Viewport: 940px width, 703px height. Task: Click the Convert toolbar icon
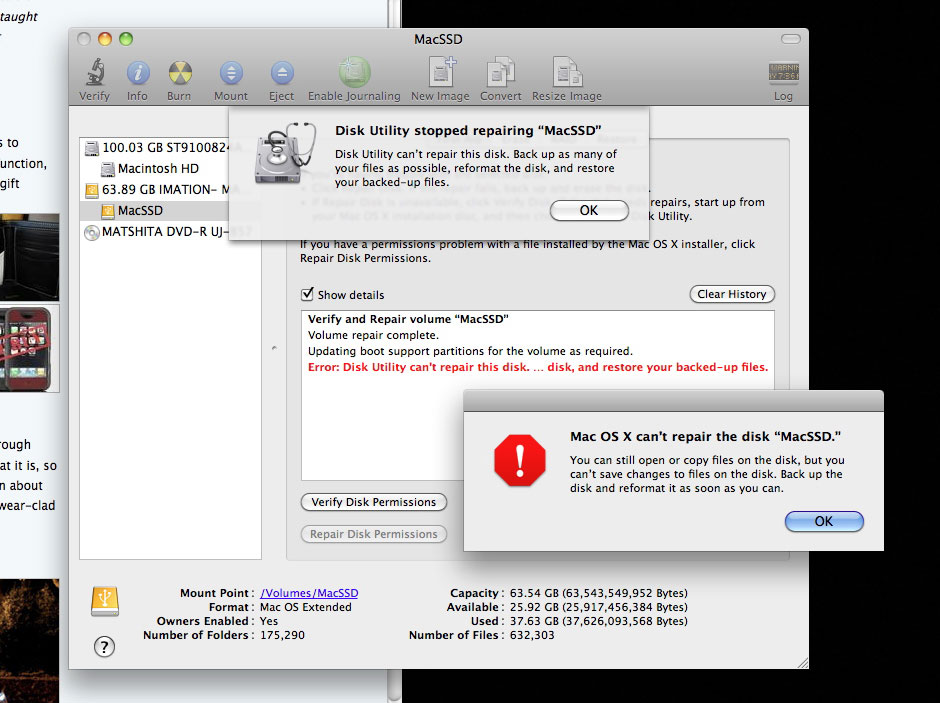click(501, 73)
